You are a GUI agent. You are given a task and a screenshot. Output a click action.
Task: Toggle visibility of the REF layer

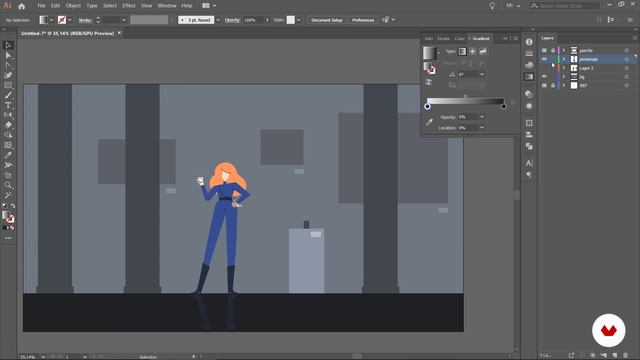(544, 85)
